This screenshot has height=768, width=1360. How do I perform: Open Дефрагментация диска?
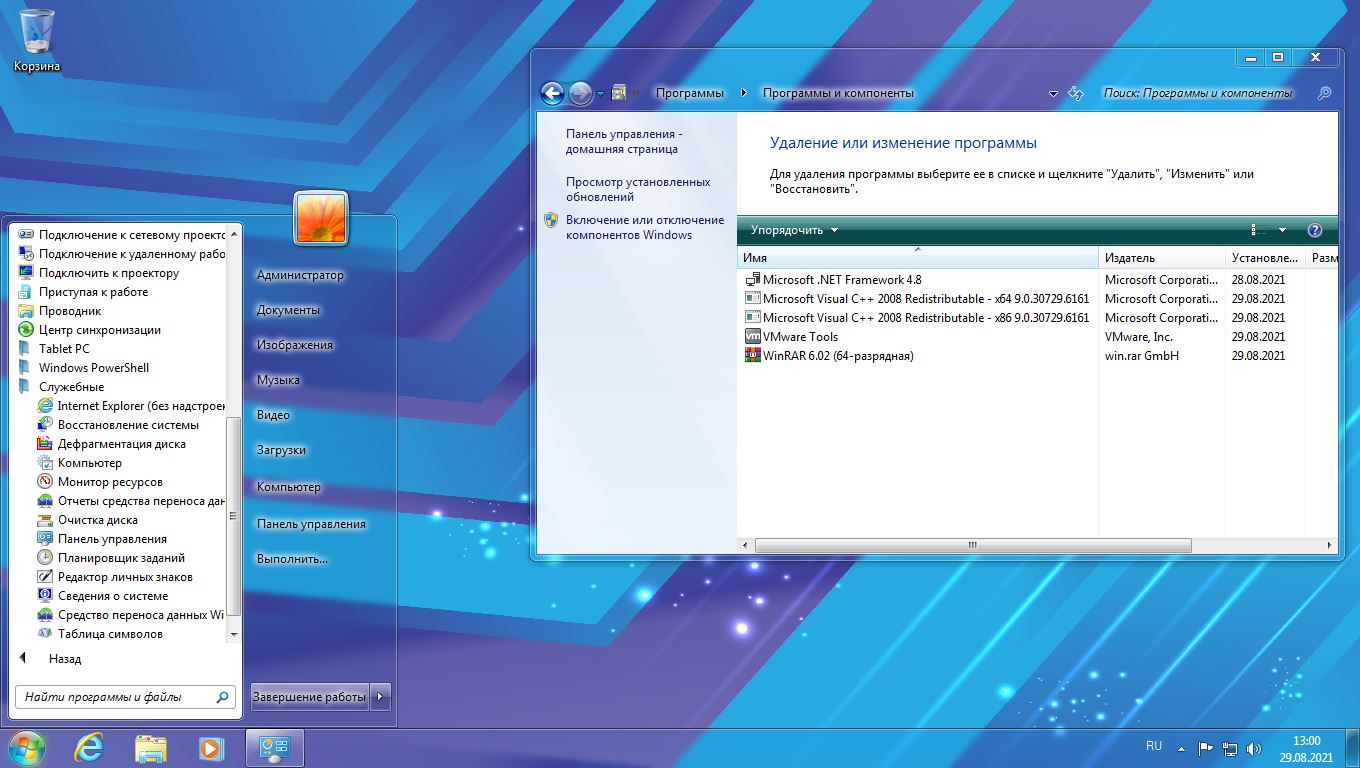[112, 444]
